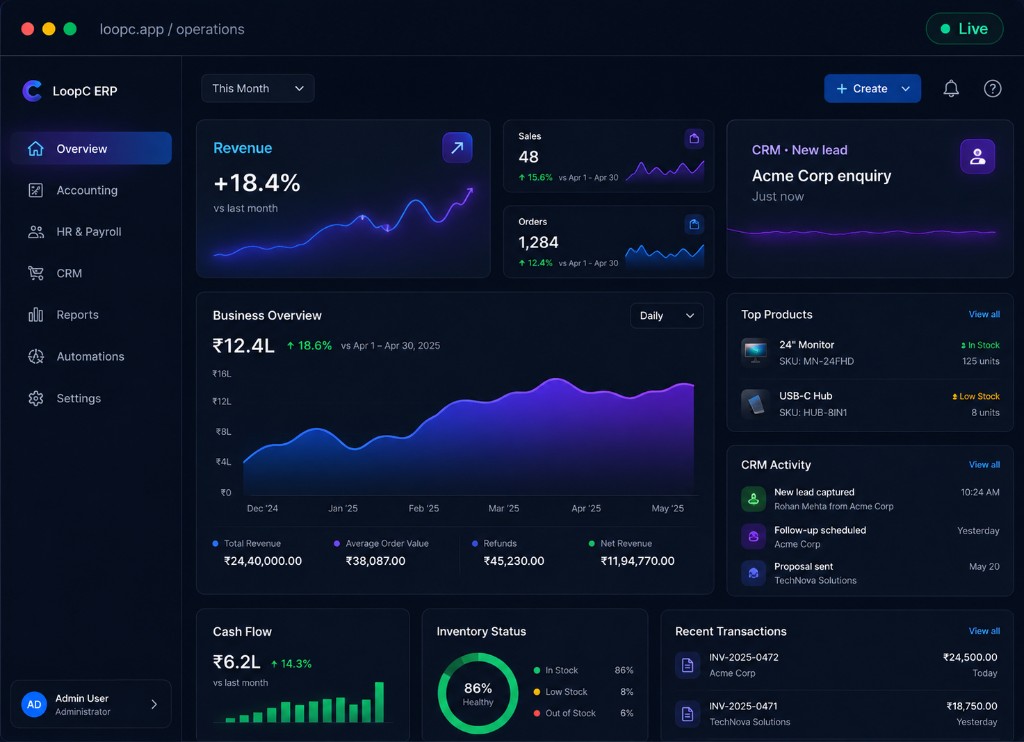Click the HR & Payroll people icon
Screen dimensions: 1024x742
point(36,232)
